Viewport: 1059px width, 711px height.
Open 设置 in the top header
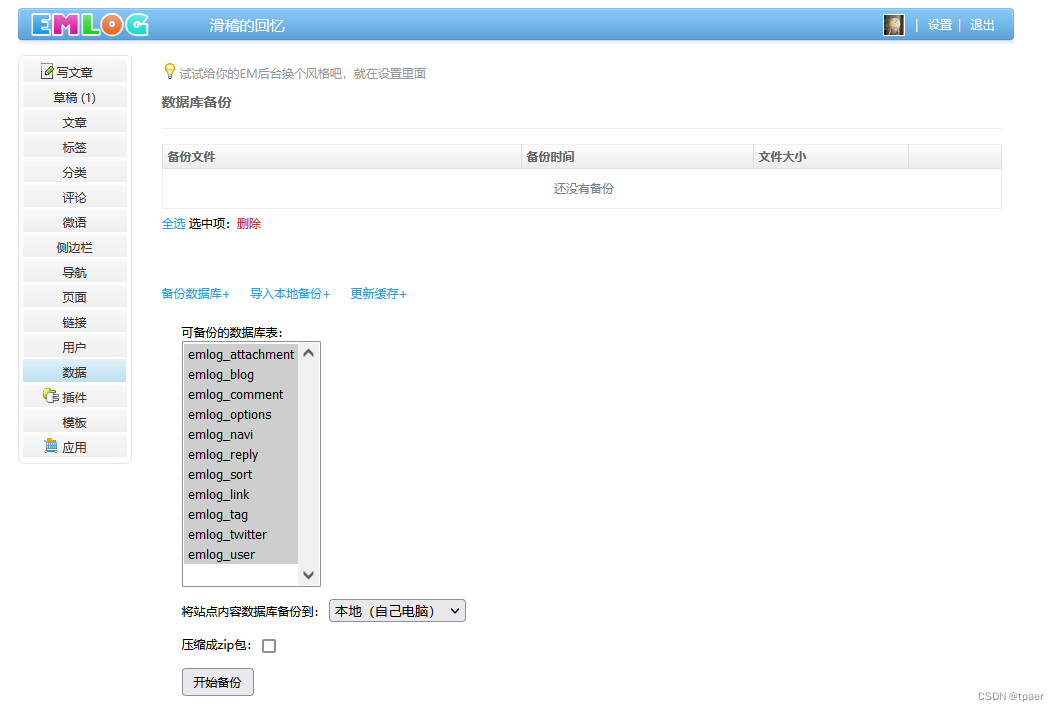click(x=940, y=25)
